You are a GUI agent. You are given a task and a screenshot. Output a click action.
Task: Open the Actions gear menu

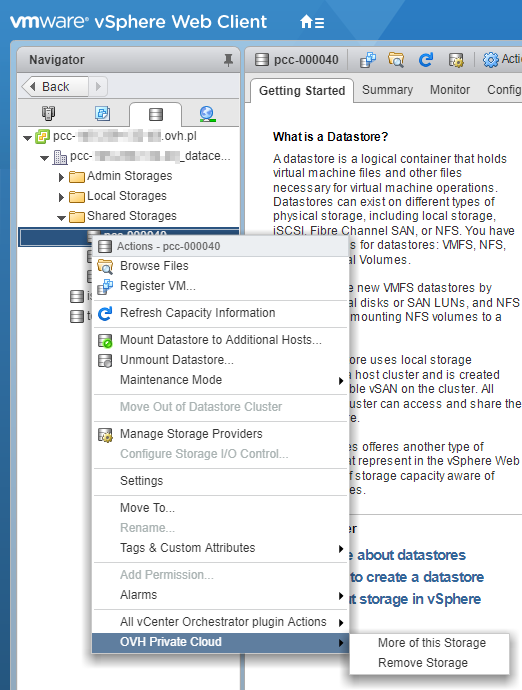501,59
